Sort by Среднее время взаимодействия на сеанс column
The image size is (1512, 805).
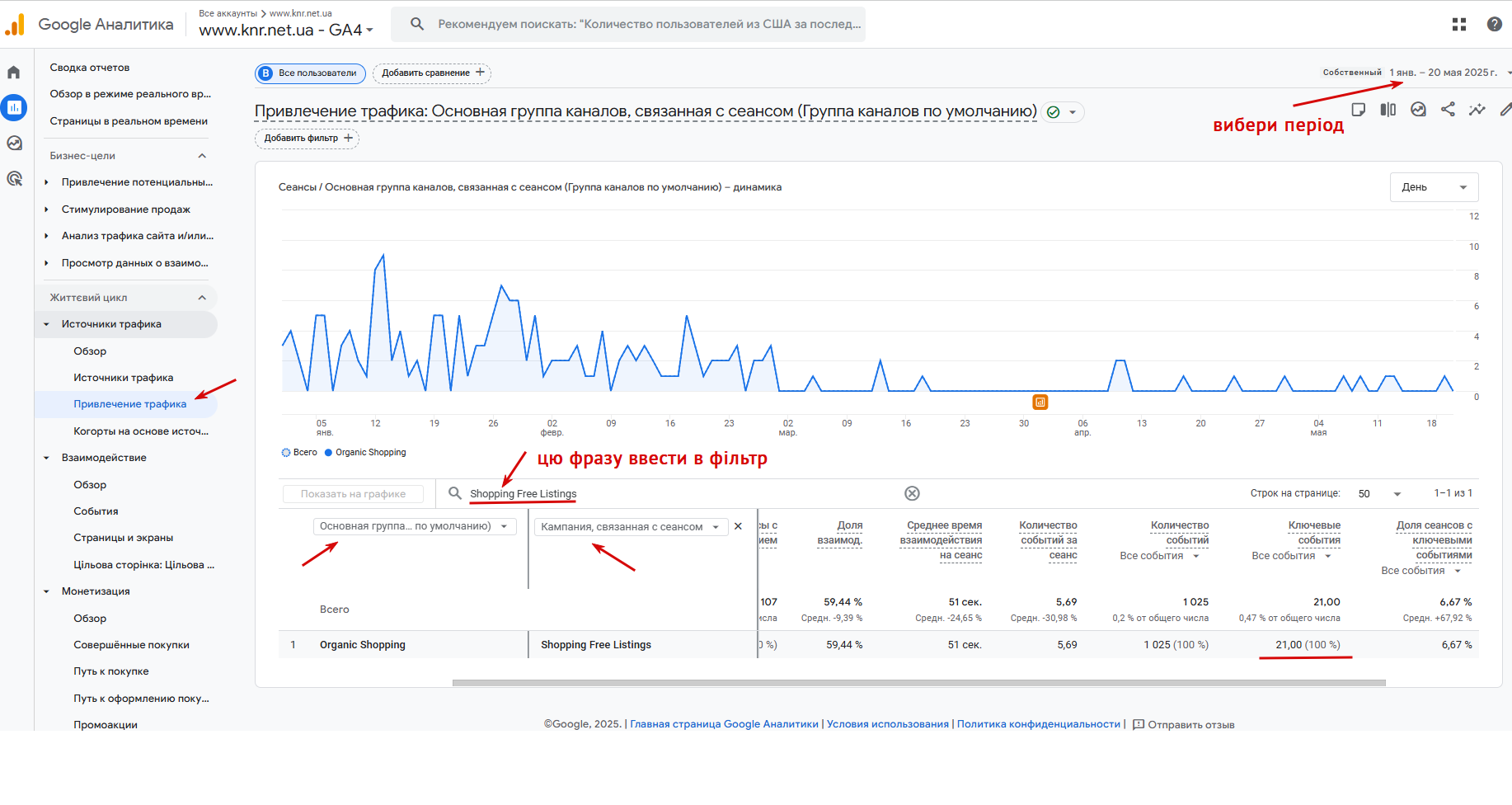(x=941, y=540)
